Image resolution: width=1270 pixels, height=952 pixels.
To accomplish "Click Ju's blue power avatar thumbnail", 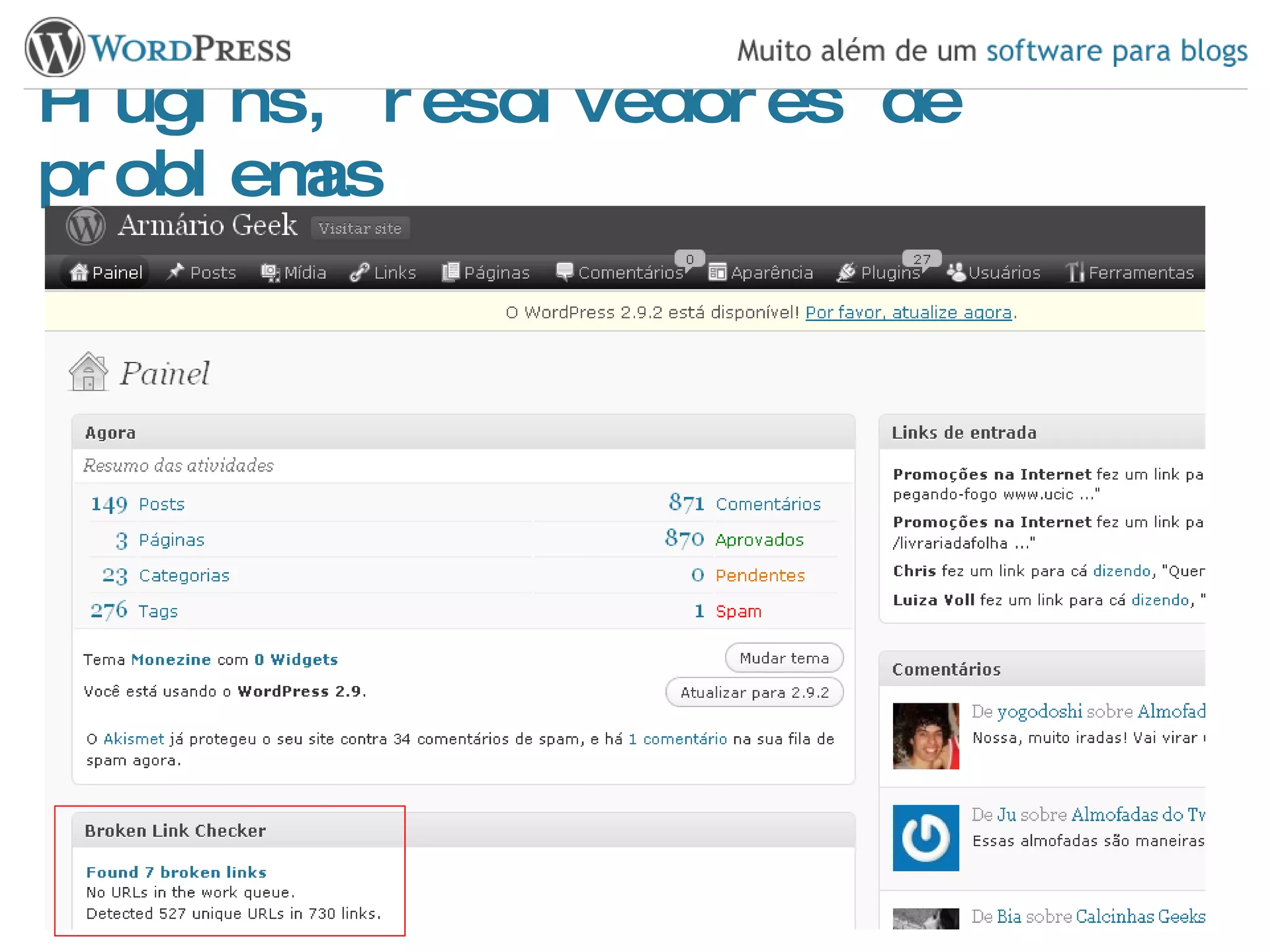I will (925, 838).
